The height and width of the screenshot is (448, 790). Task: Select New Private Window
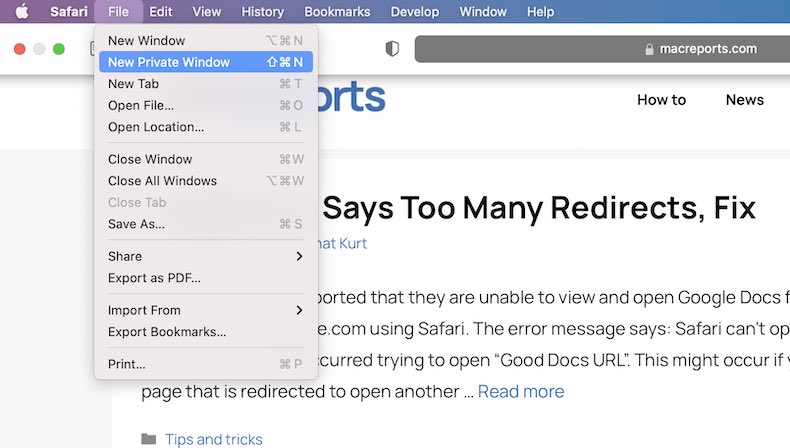pos(206,62)
